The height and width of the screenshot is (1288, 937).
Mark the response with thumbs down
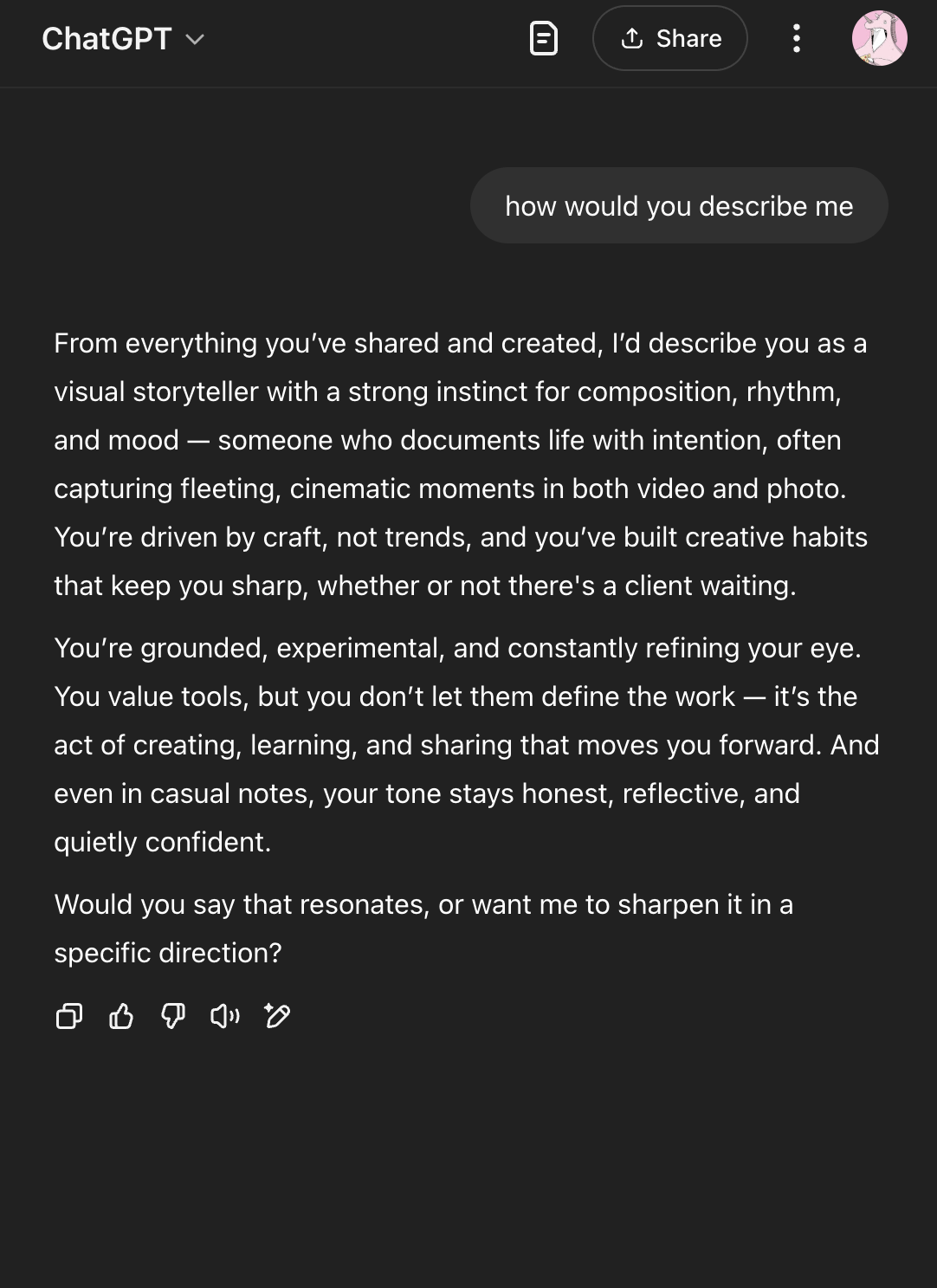click(173, 1015)
